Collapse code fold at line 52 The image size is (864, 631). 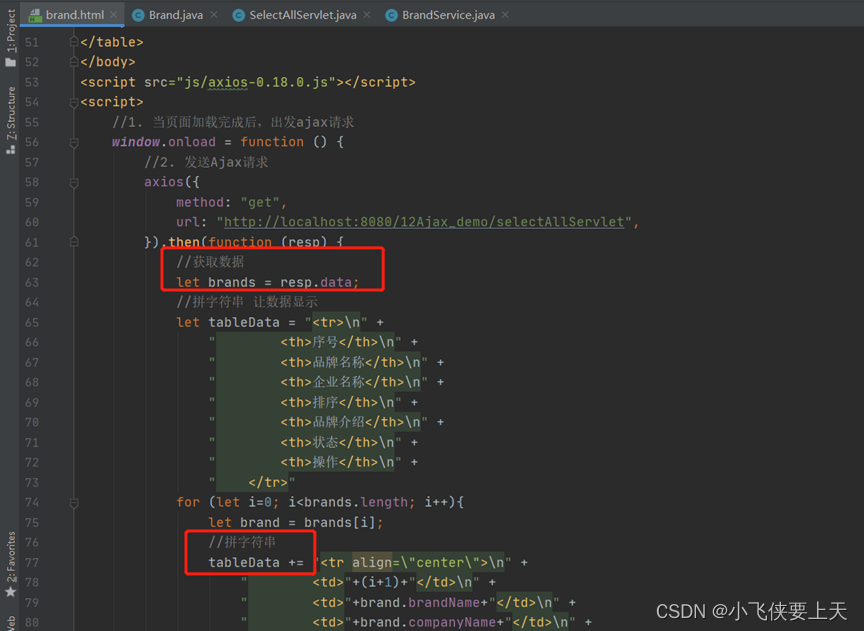pyautogui.click(x=74, y=62)
